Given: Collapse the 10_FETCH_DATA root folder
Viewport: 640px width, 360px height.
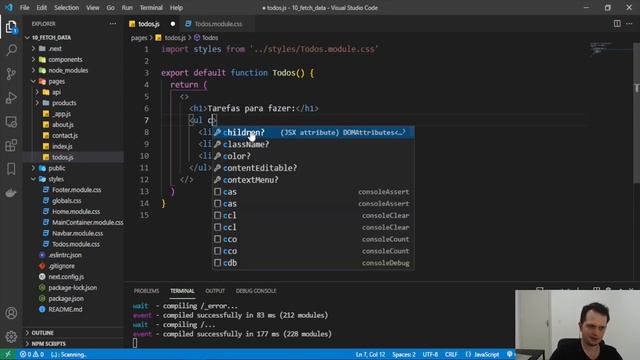Looking at the screenshot, I should pos(73,38).
